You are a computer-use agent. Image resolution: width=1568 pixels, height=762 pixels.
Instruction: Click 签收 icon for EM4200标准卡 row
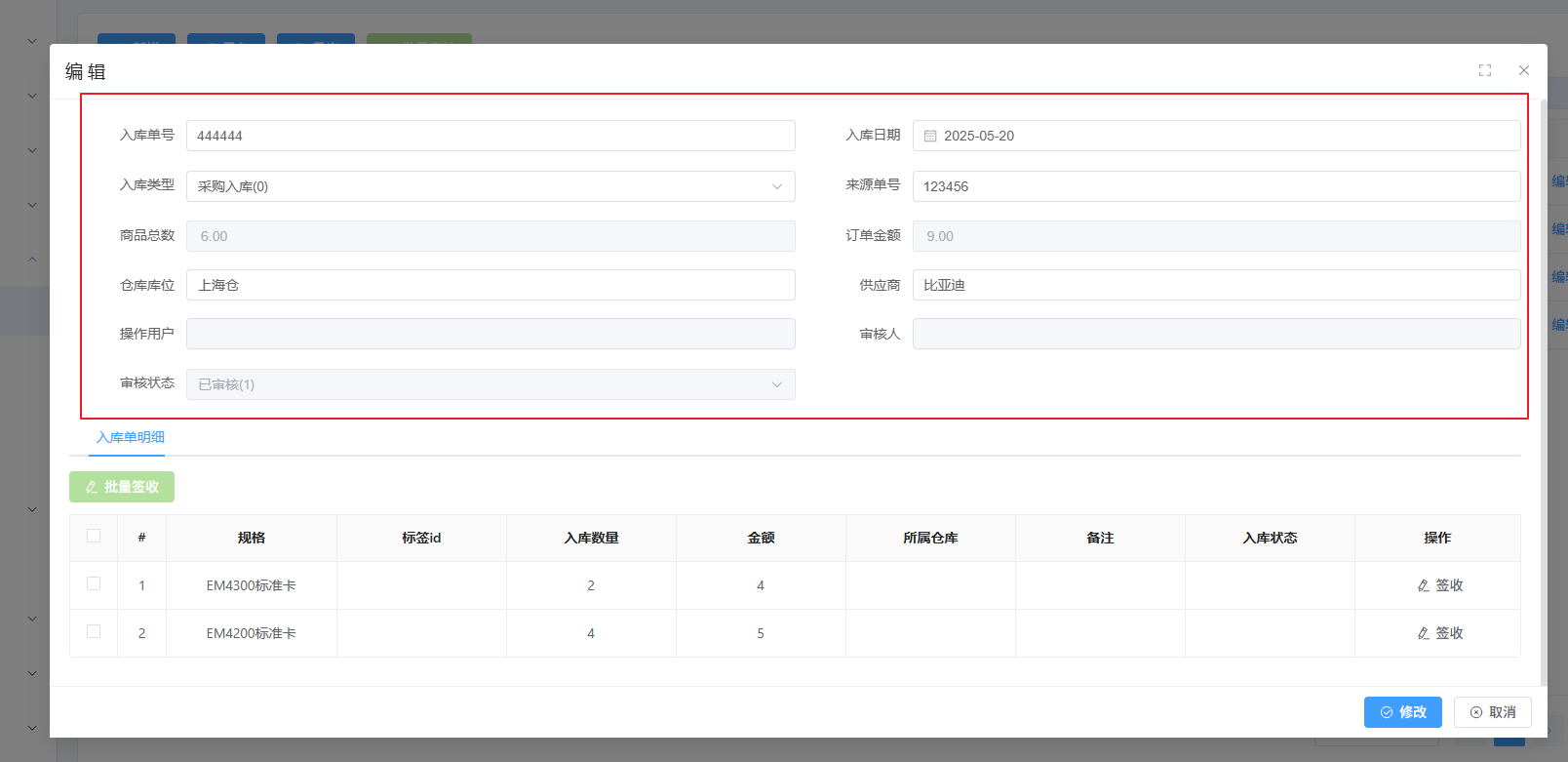[x=1424, y=633]
